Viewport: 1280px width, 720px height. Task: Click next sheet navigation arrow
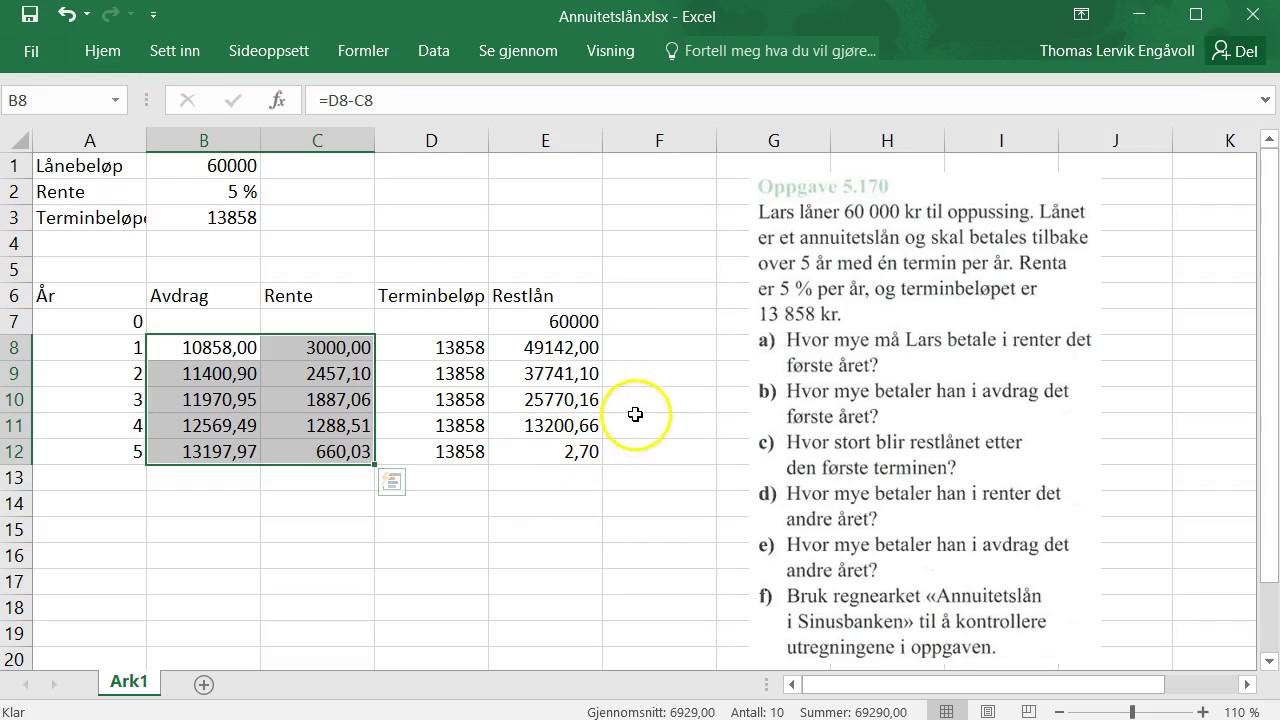point(55,685)
